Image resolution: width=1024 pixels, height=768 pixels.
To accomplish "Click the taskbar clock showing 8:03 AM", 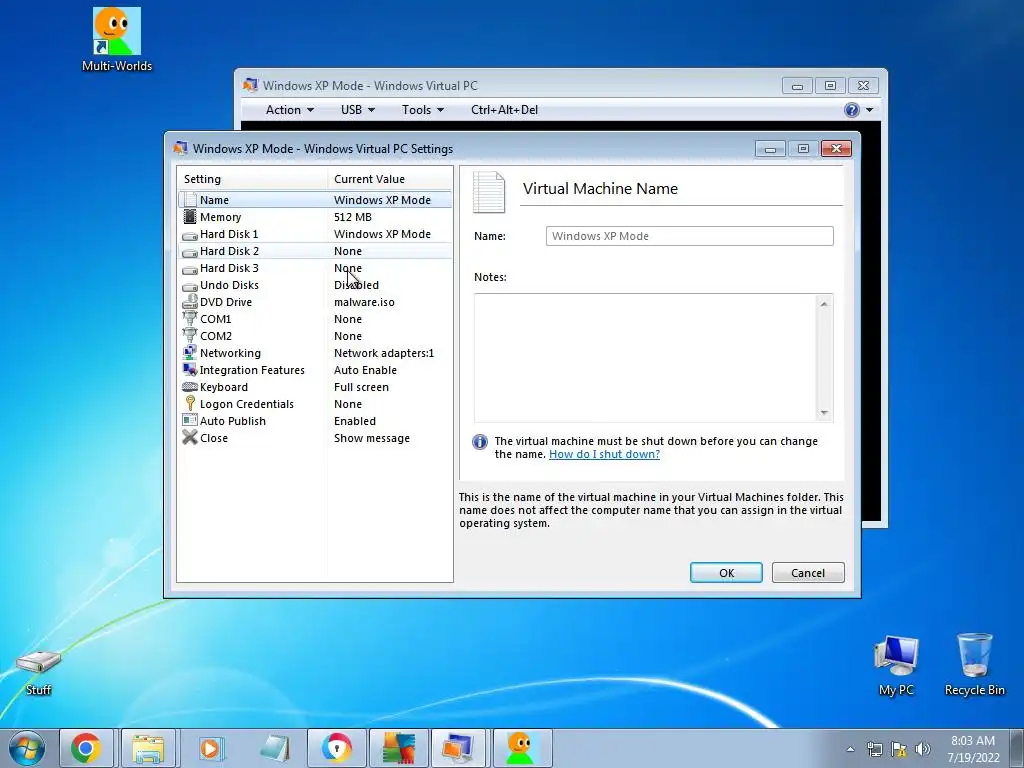I will point(973,749).
